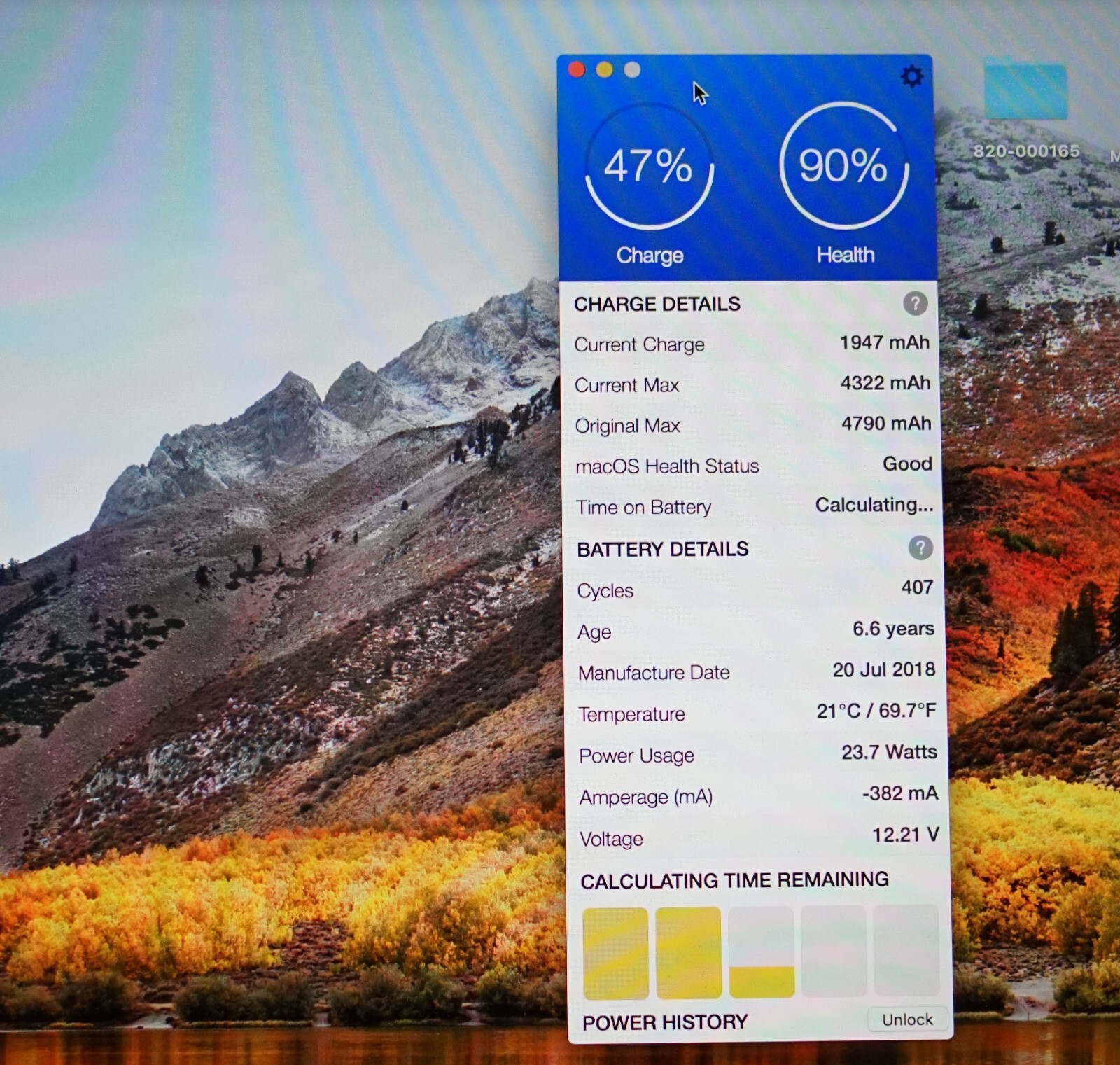Click the Temperature value 21°C / 69.7°F
This screenshot has height=1065, width=1120.
coord(876,711)
